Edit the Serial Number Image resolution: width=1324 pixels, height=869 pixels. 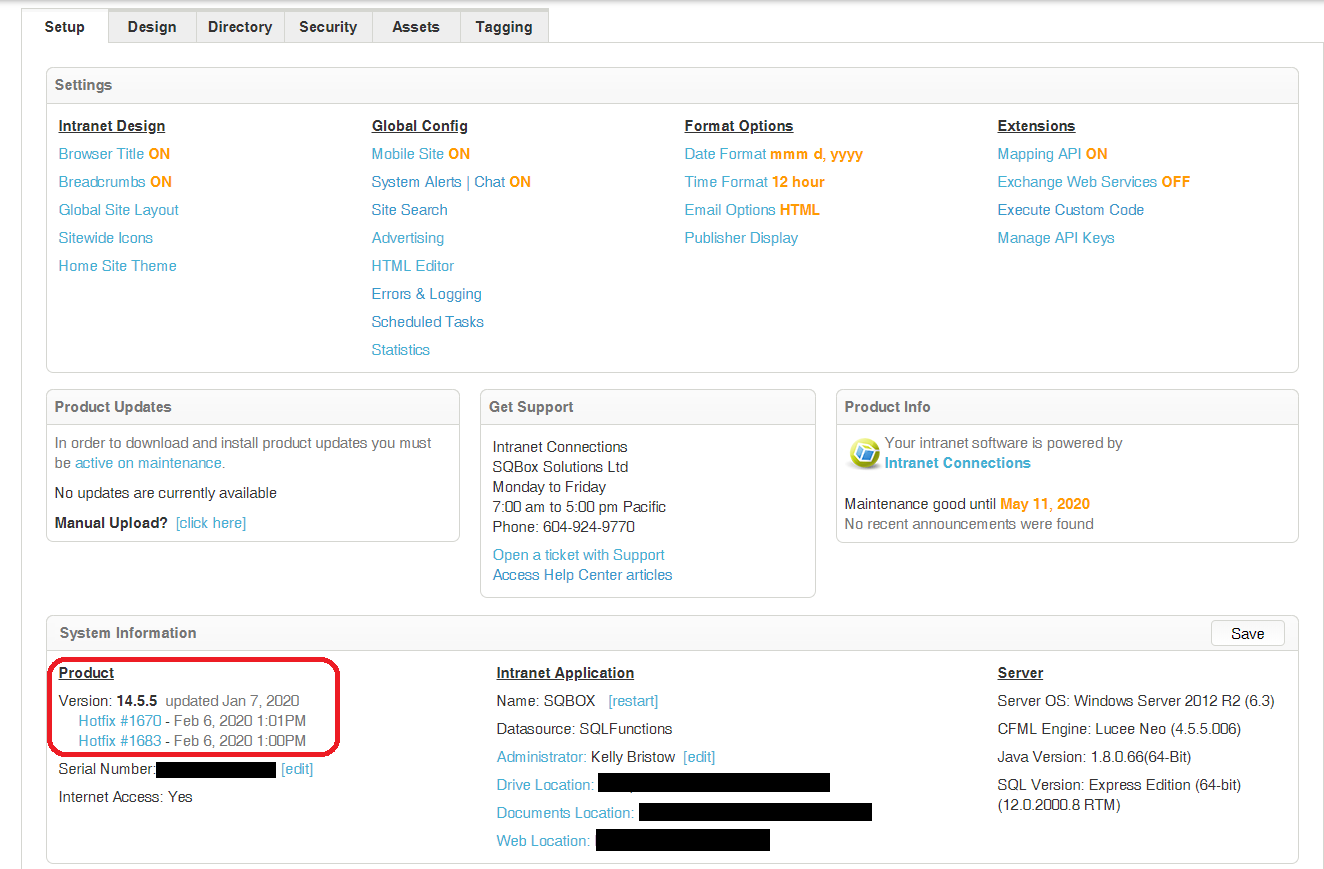pyautogui.click(x=297, y=769)
